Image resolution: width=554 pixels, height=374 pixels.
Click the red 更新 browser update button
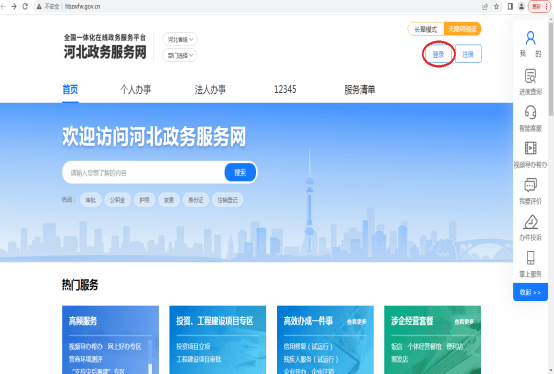(540, 6)
